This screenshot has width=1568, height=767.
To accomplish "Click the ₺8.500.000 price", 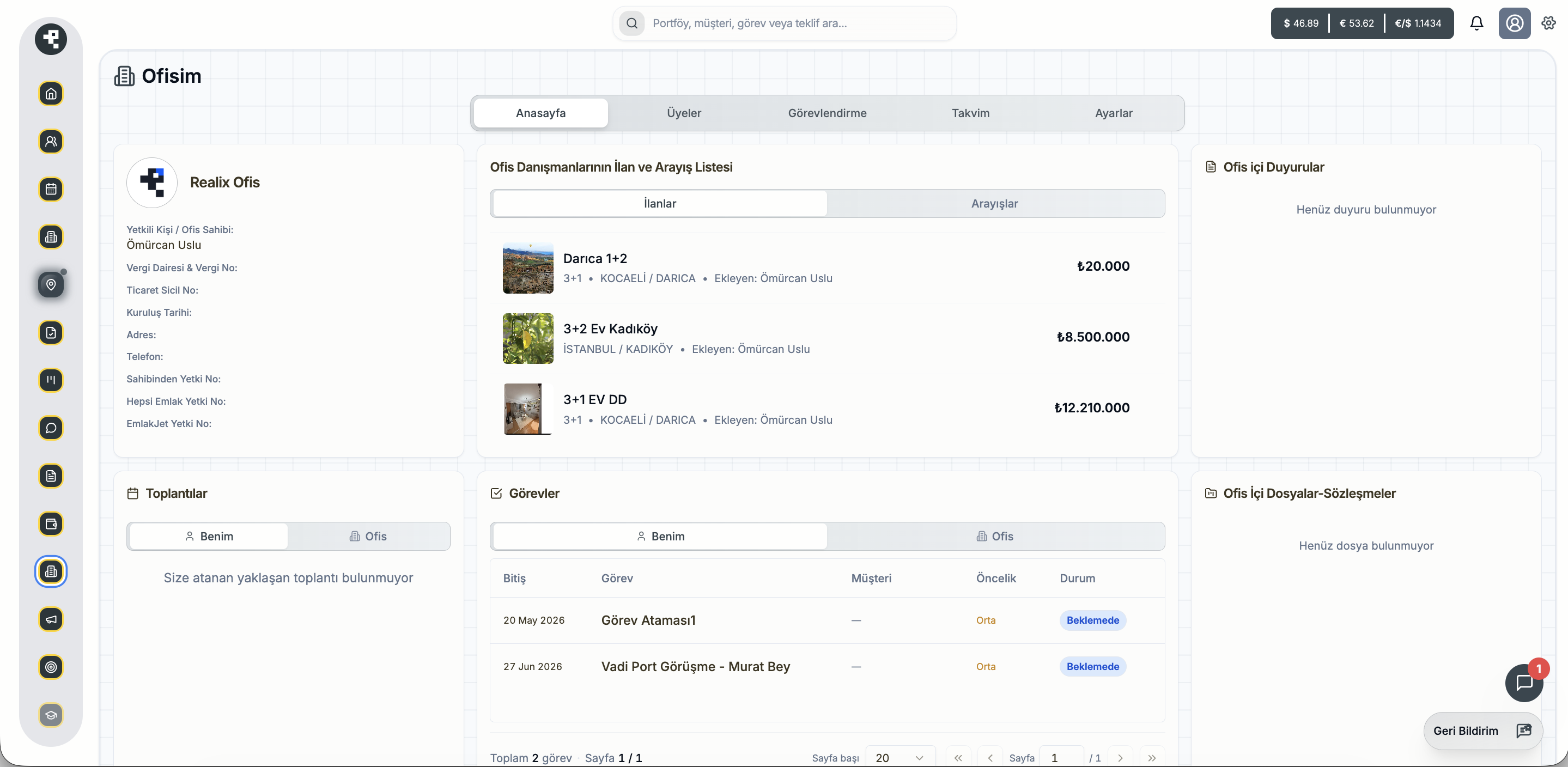I will pos(1093,337).
